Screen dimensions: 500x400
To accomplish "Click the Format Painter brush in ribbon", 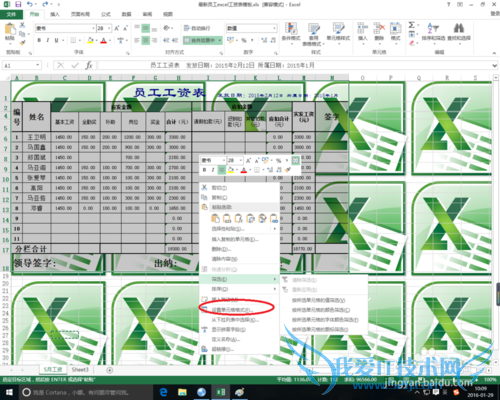I will (x=22, y=42).
